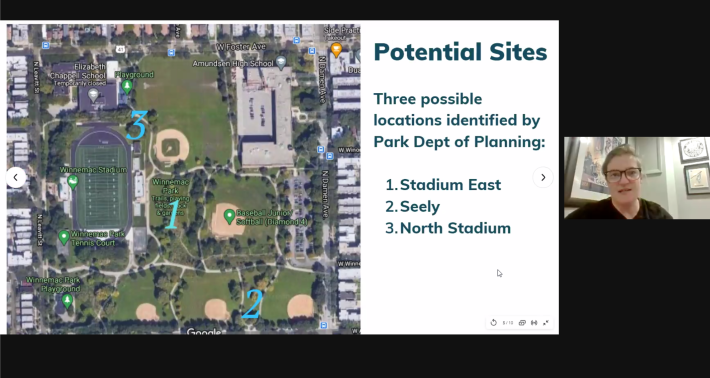Advance to the next slide arrow
The height and width of the screenshot is (378, 710).
point(543,177)
